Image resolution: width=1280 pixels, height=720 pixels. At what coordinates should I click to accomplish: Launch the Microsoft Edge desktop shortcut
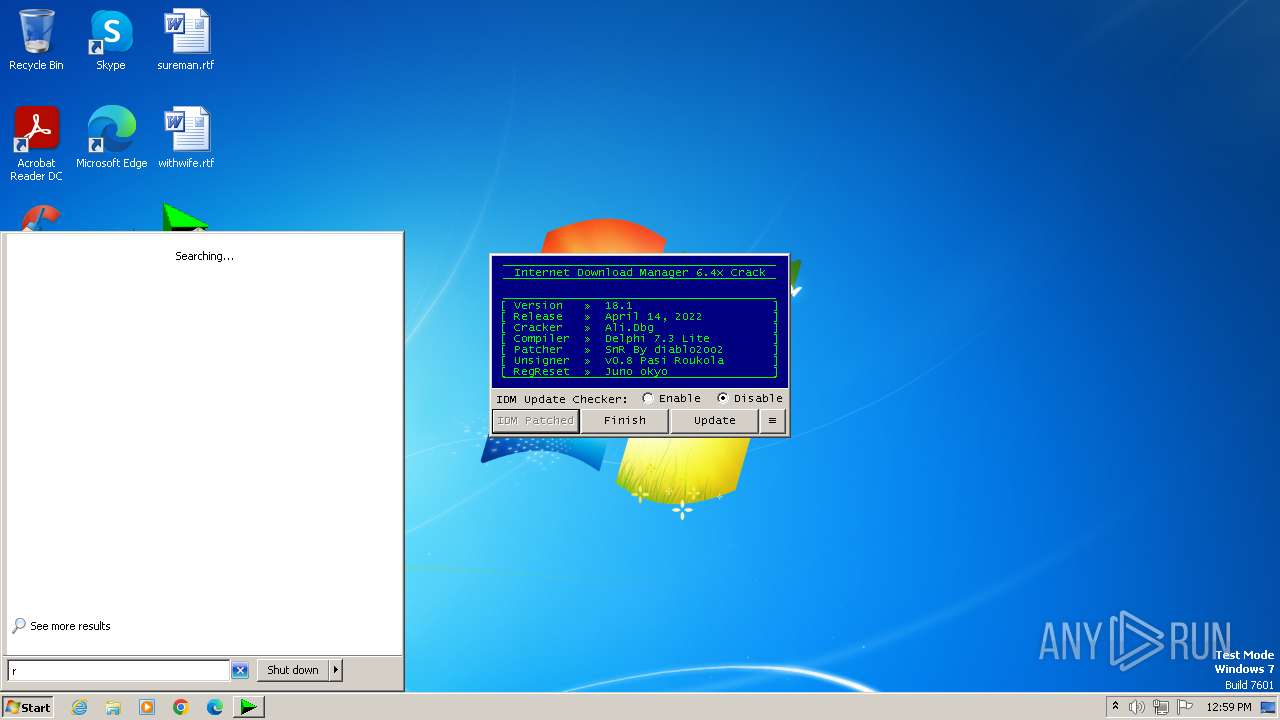coord(111,138)
